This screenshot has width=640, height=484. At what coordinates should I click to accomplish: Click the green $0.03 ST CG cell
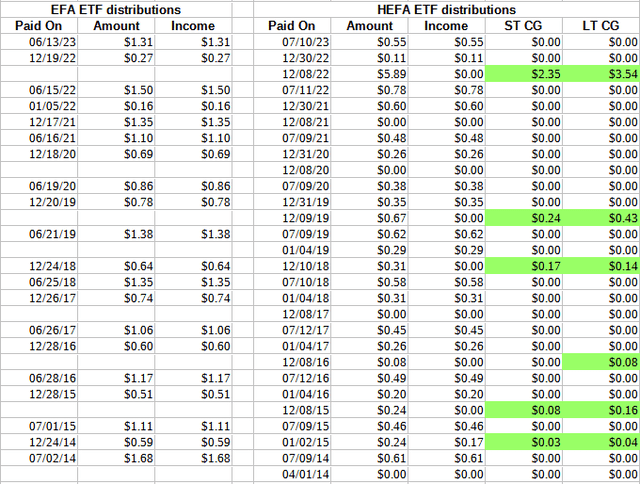pos(524,442)
